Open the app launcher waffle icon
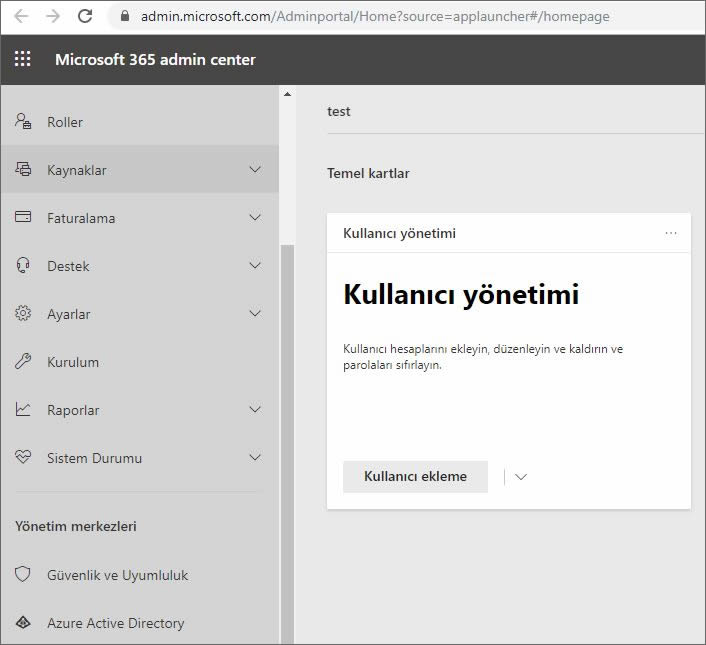Image resolution: width=706 pixels, height=645 pixels. (x=23, y=59)
